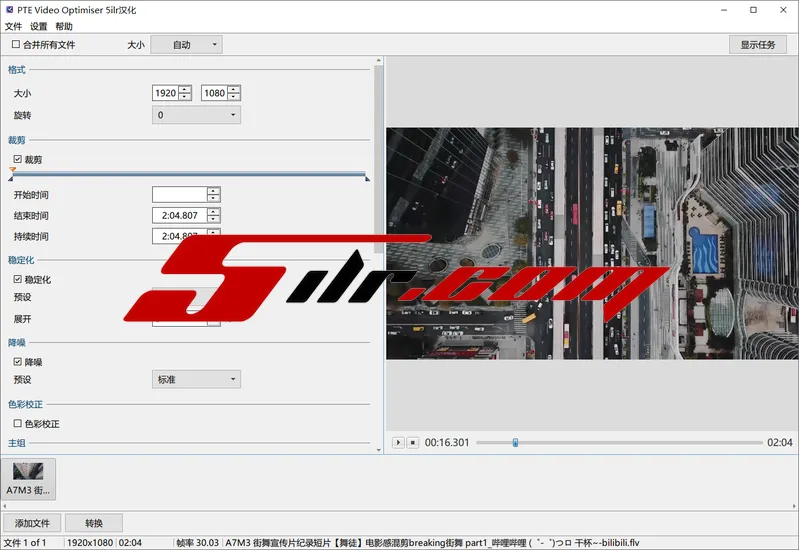Increase the height 1080 stepper
The width and height of the screenshot is (799, 550).
[234, 89]
